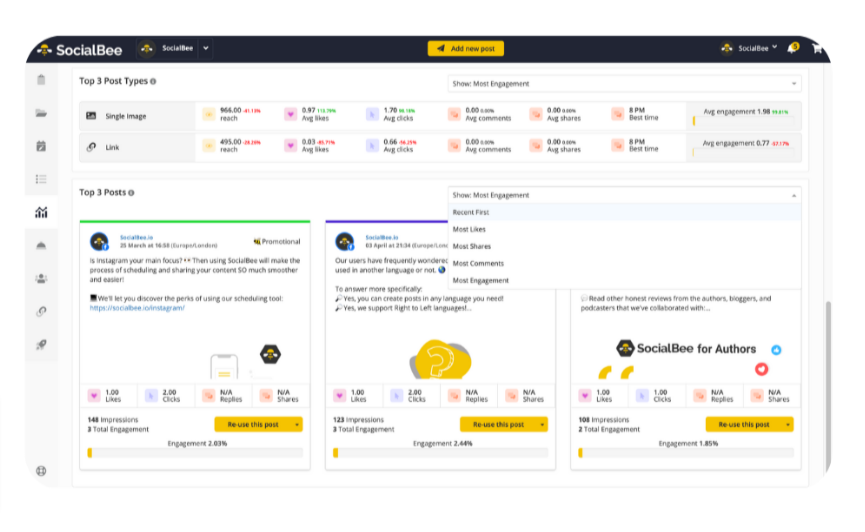Viewport: 865px width, 532px height.
Task: Click the yellow question mark post image
Action: coord(440,359)
